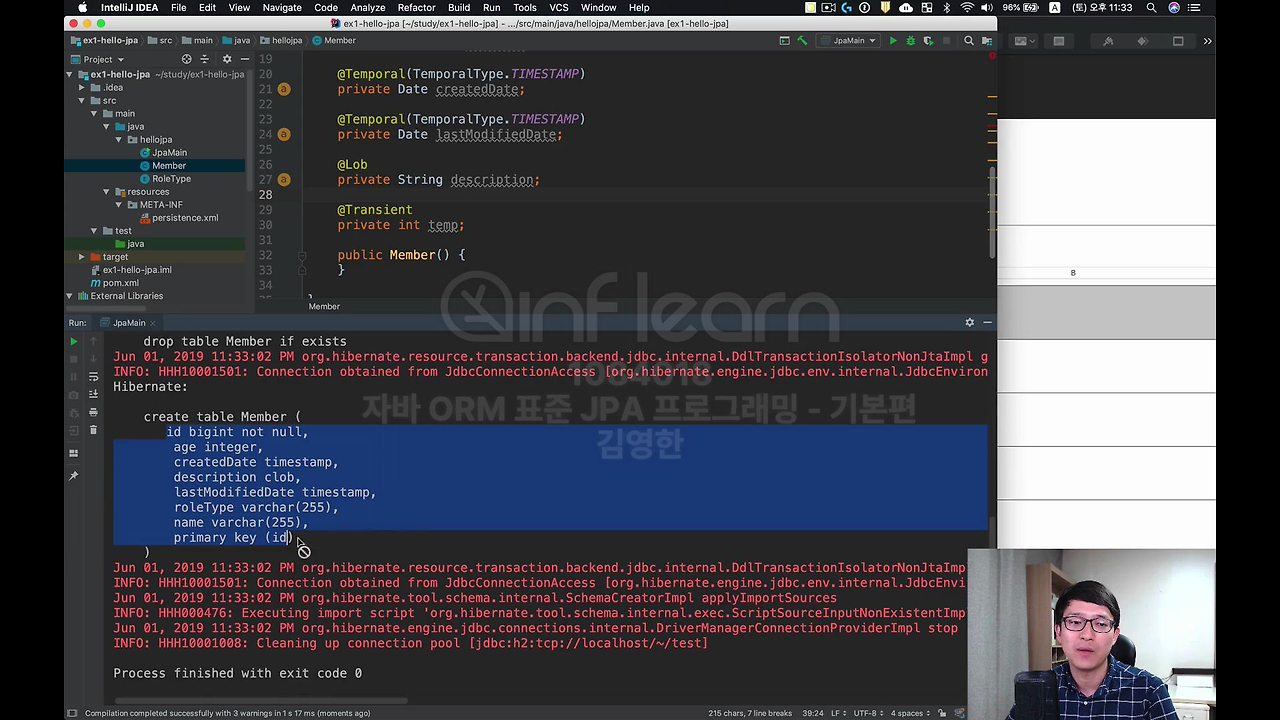
Task: Open the JpaMain run configuration dropdown
Action: point(848,41)
